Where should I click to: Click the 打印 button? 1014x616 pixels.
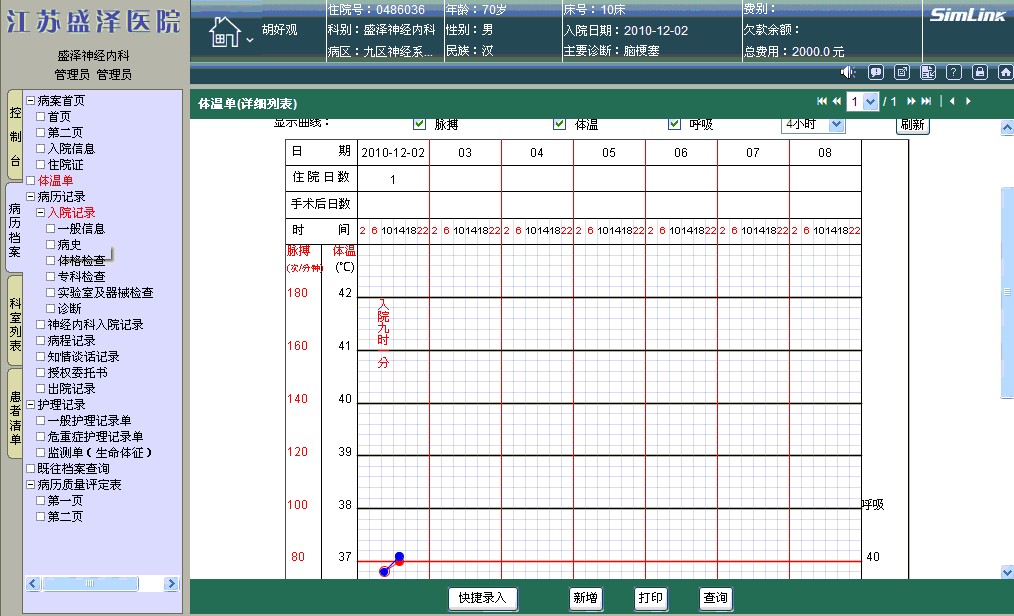click(x=650, y=598)
